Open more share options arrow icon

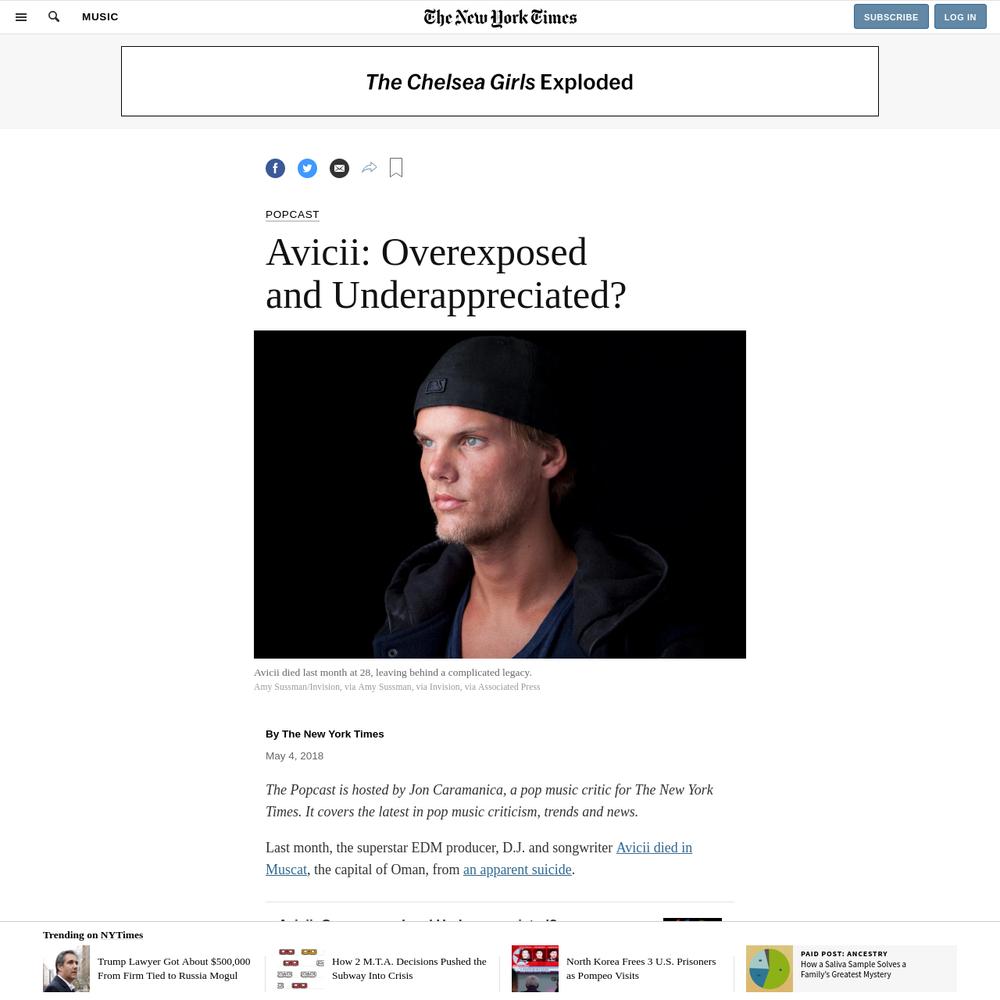pos(369,168)
